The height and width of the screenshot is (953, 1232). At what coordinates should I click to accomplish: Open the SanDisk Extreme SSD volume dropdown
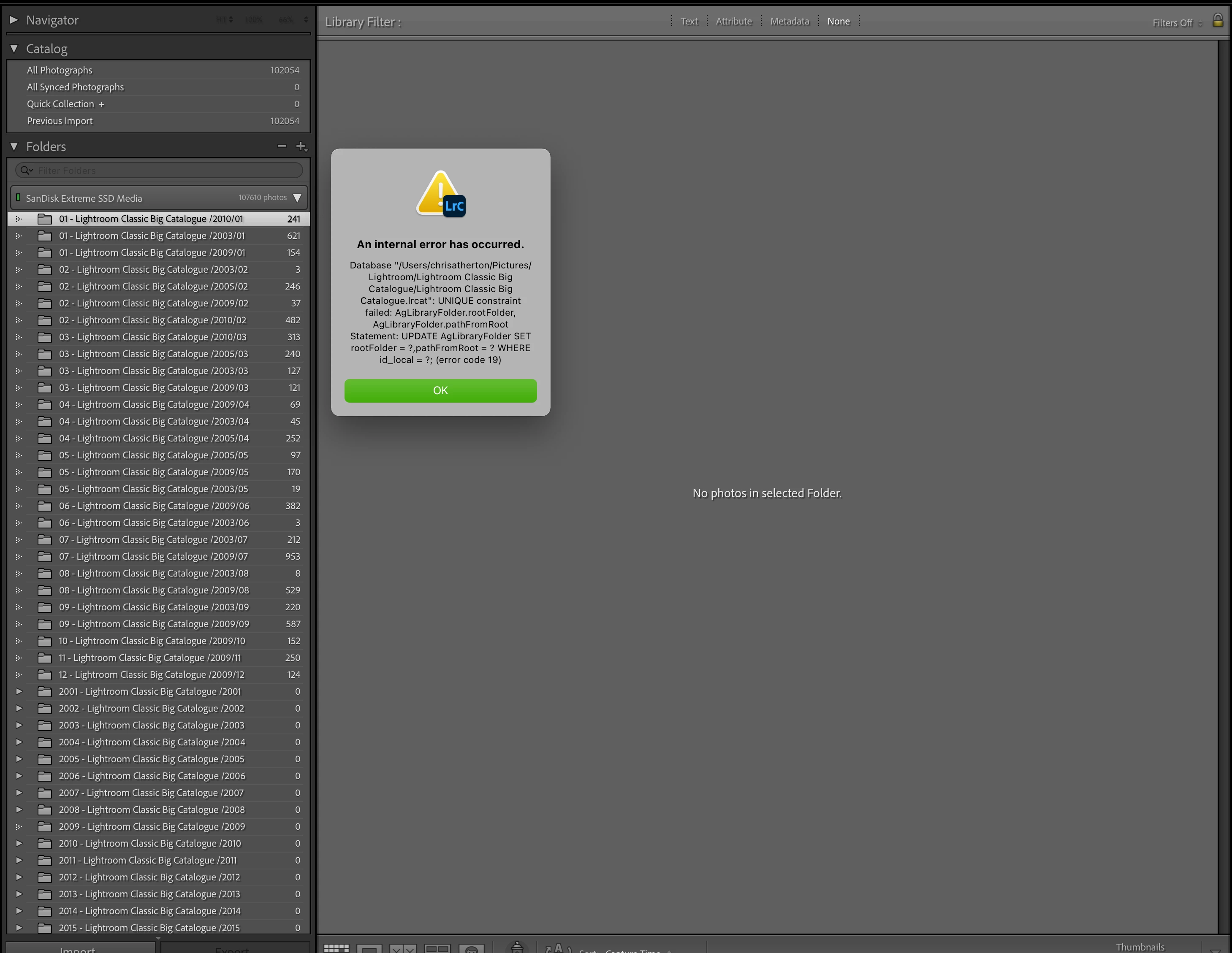coord(297,198)
